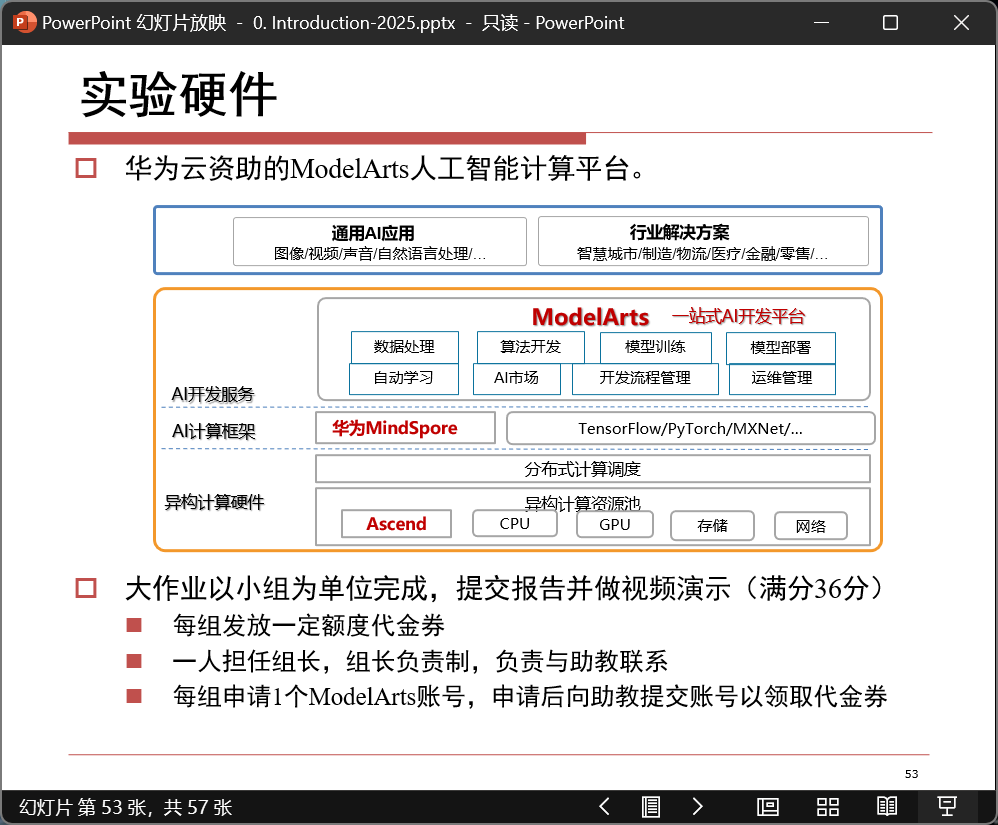Click the 异构计算资源池 label

[582, 502]
